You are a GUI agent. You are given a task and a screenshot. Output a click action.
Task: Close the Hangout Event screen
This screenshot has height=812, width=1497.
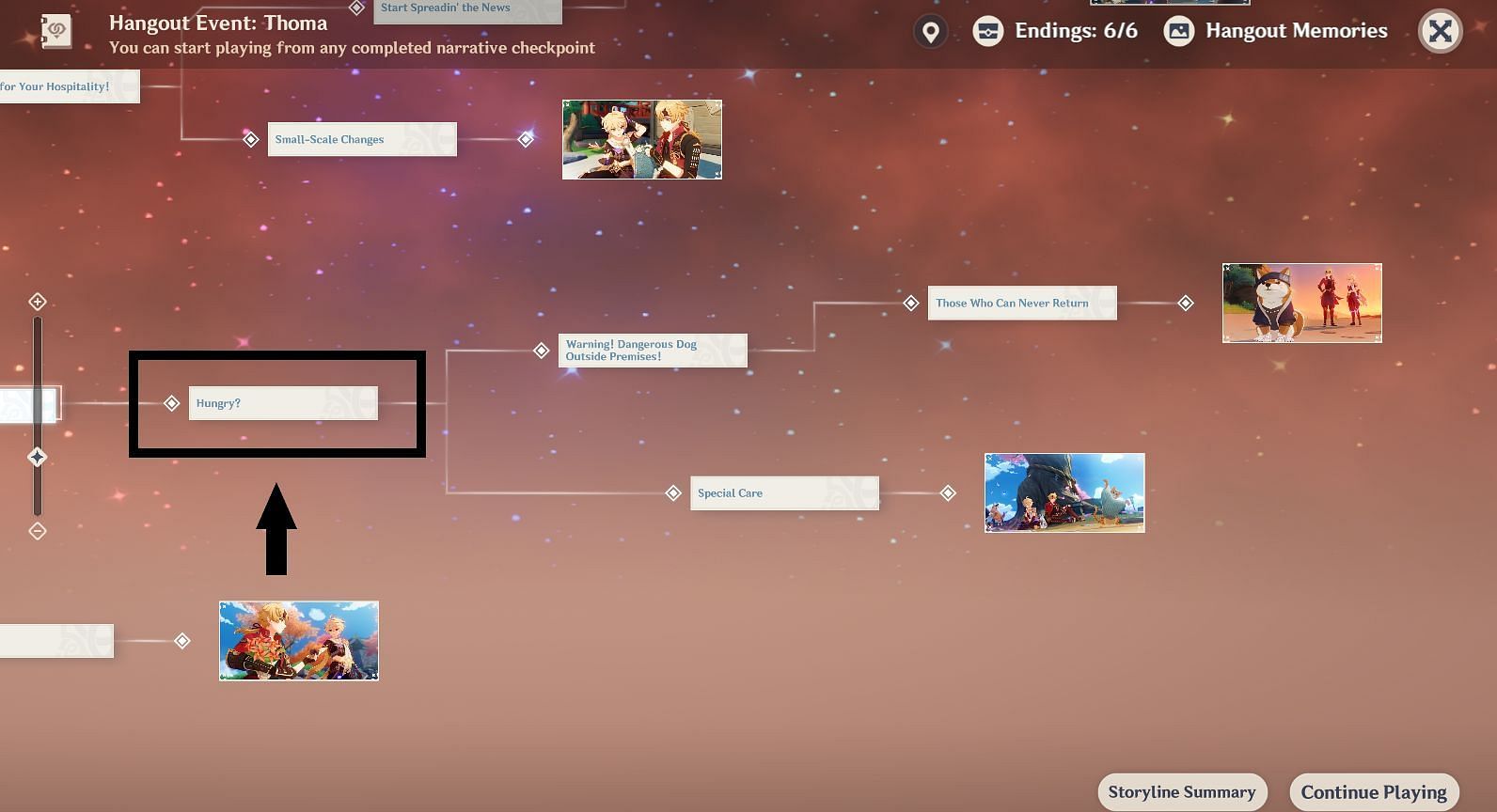[1440, 32]
